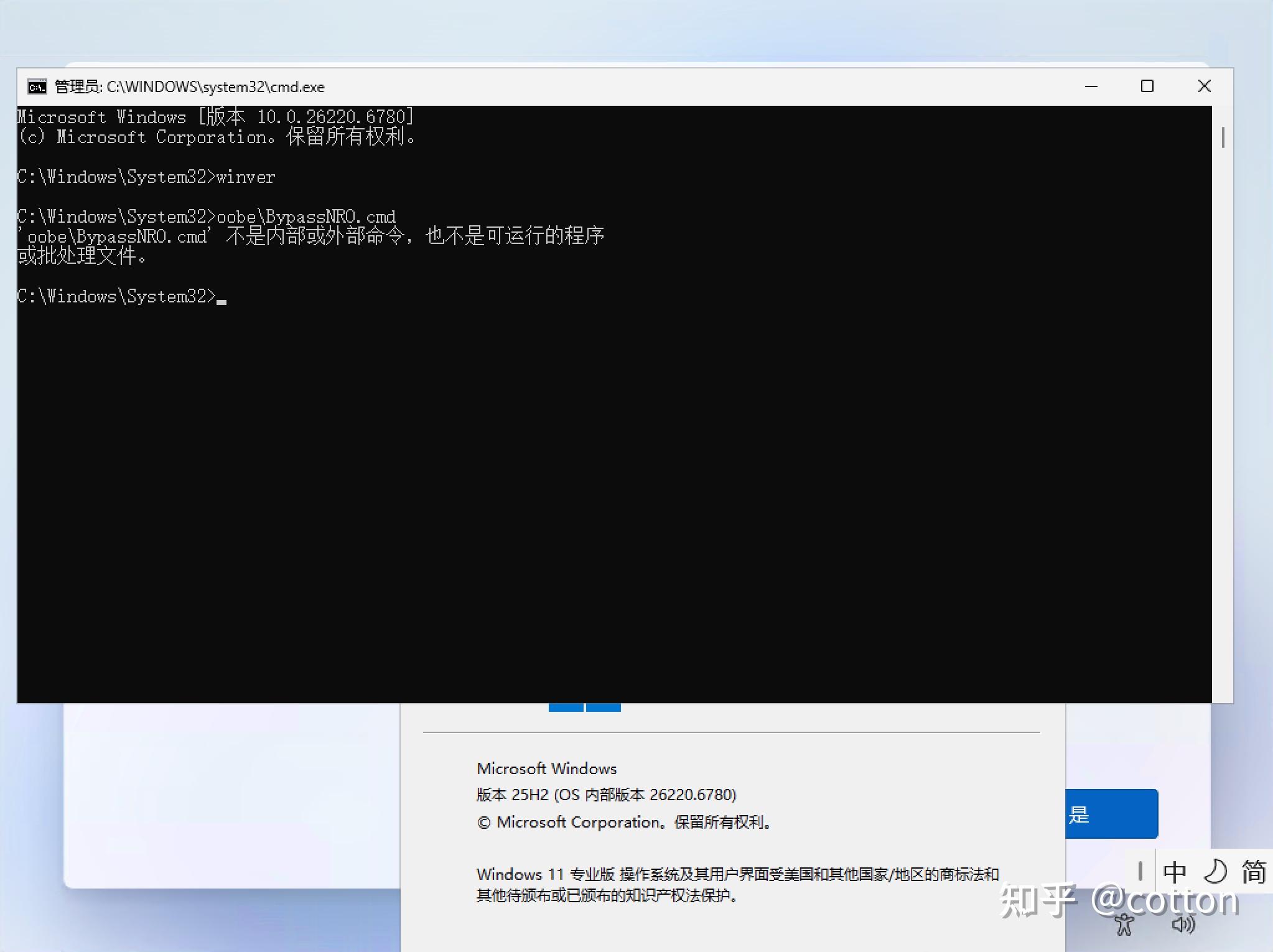Toggle Chinese/English input with the 中 indicator
This screenshot has height=952, width=1273.
(x=1175, y=871)
